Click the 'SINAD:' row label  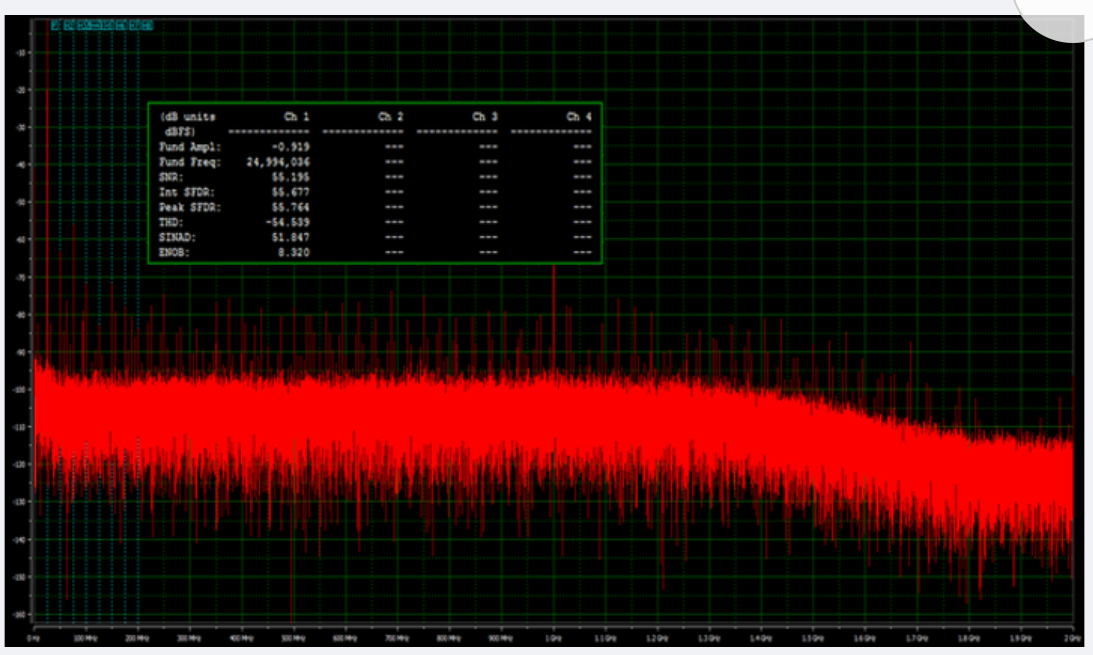pos(177,238)
